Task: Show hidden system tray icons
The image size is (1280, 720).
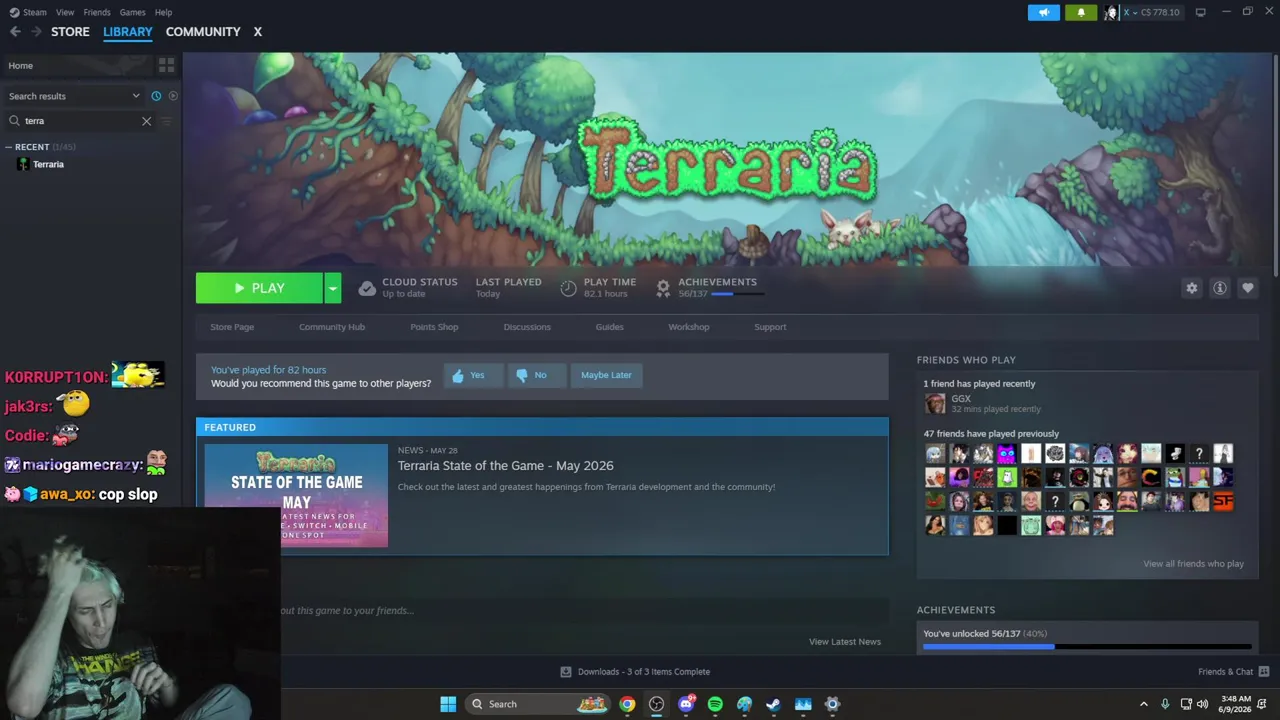Action: pos(1144,704)
